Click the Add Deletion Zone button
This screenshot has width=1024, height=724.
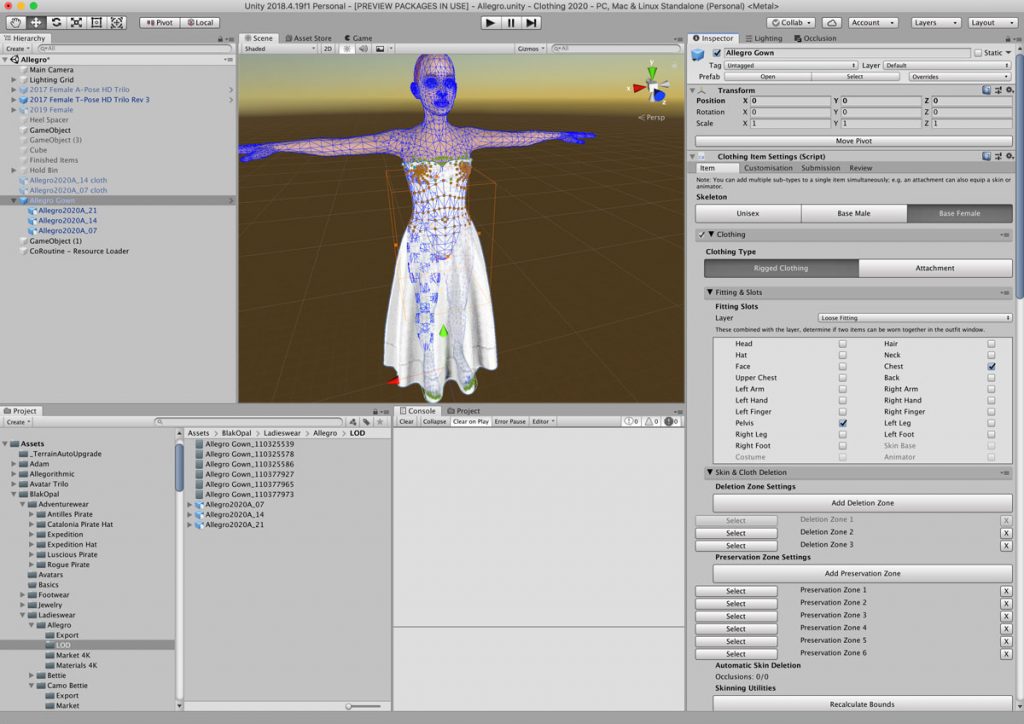coord(862,503)
